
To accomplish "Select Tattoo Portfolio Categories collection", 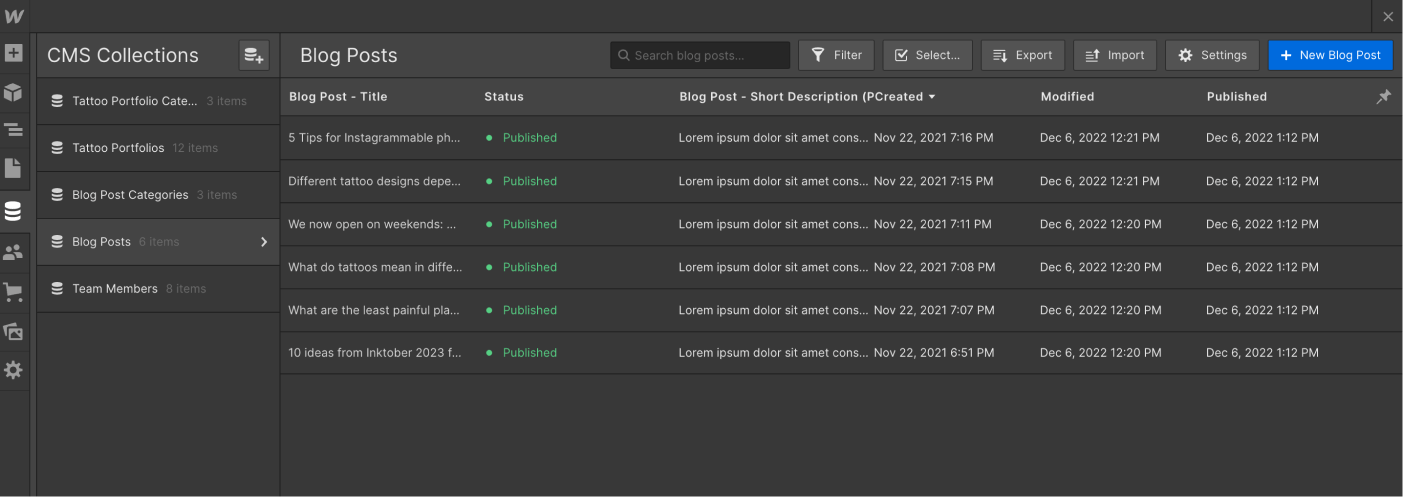I will pyautogui.click(x=158, y=101).
